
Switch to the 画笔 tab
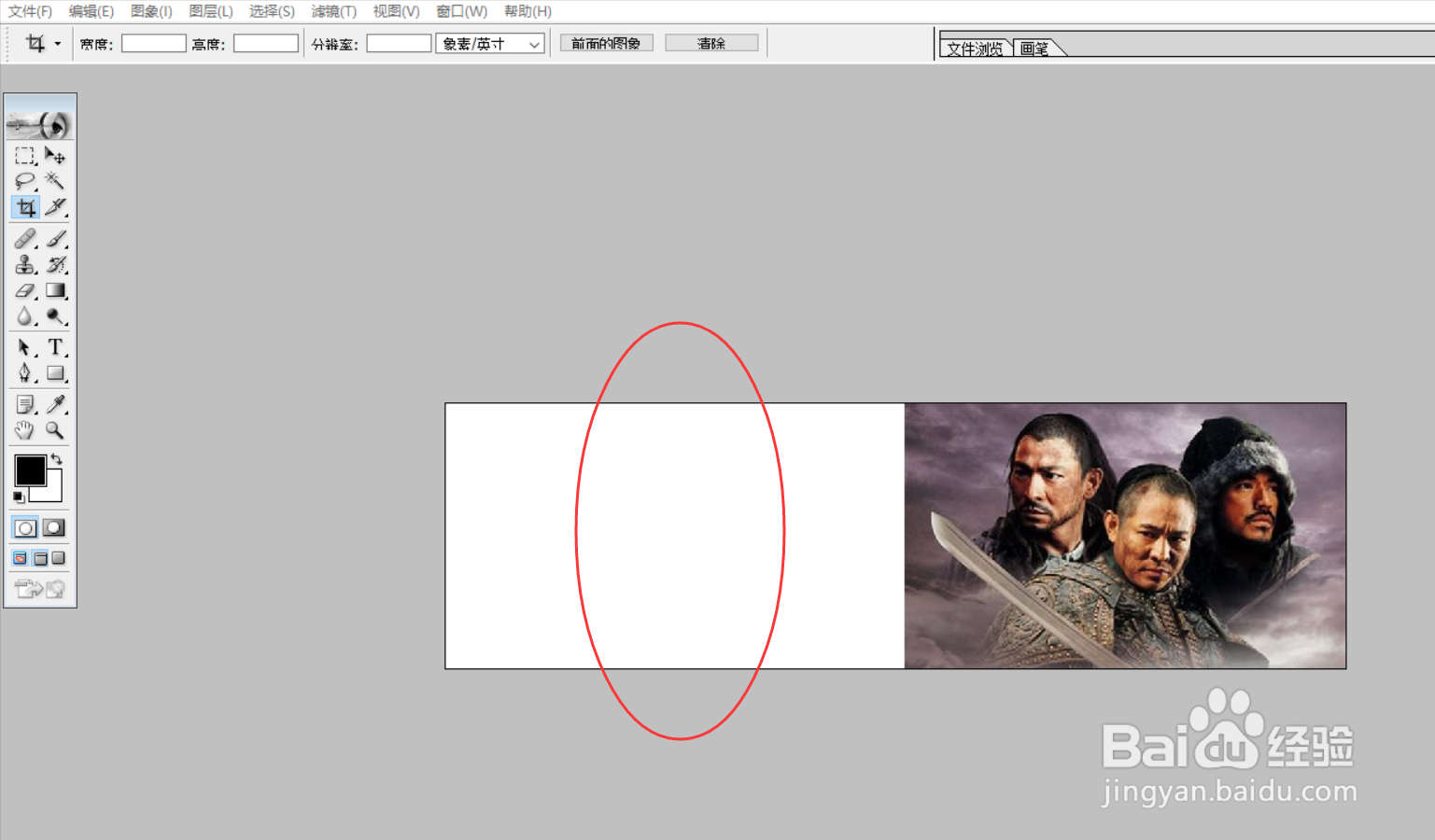(x=1034, y=49)
